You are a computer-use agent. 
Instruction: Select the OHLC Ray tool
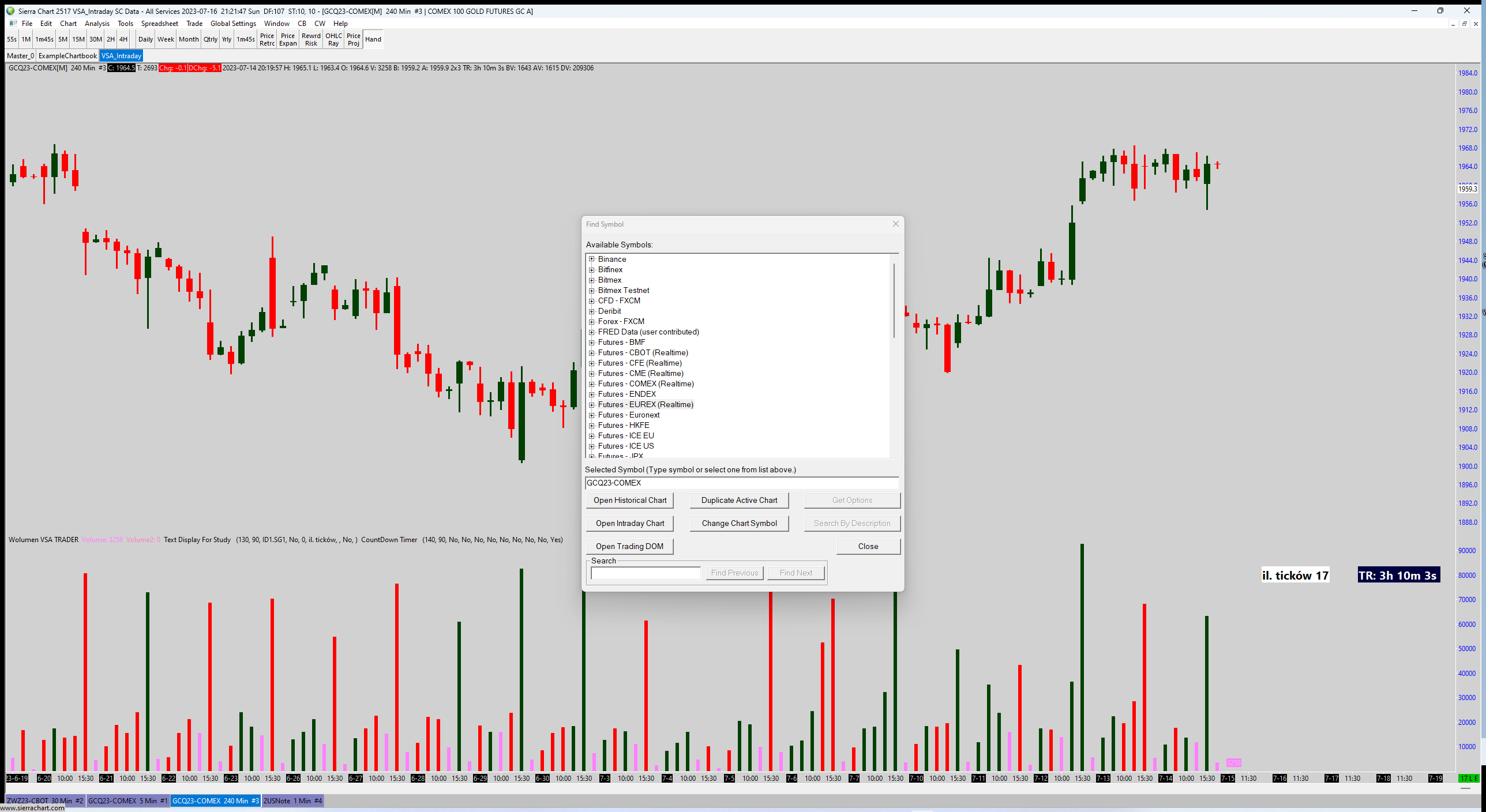coord(333,39)
